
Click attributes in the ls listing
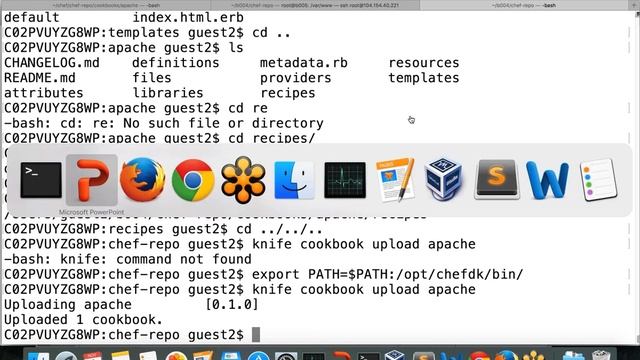(44, 93)
